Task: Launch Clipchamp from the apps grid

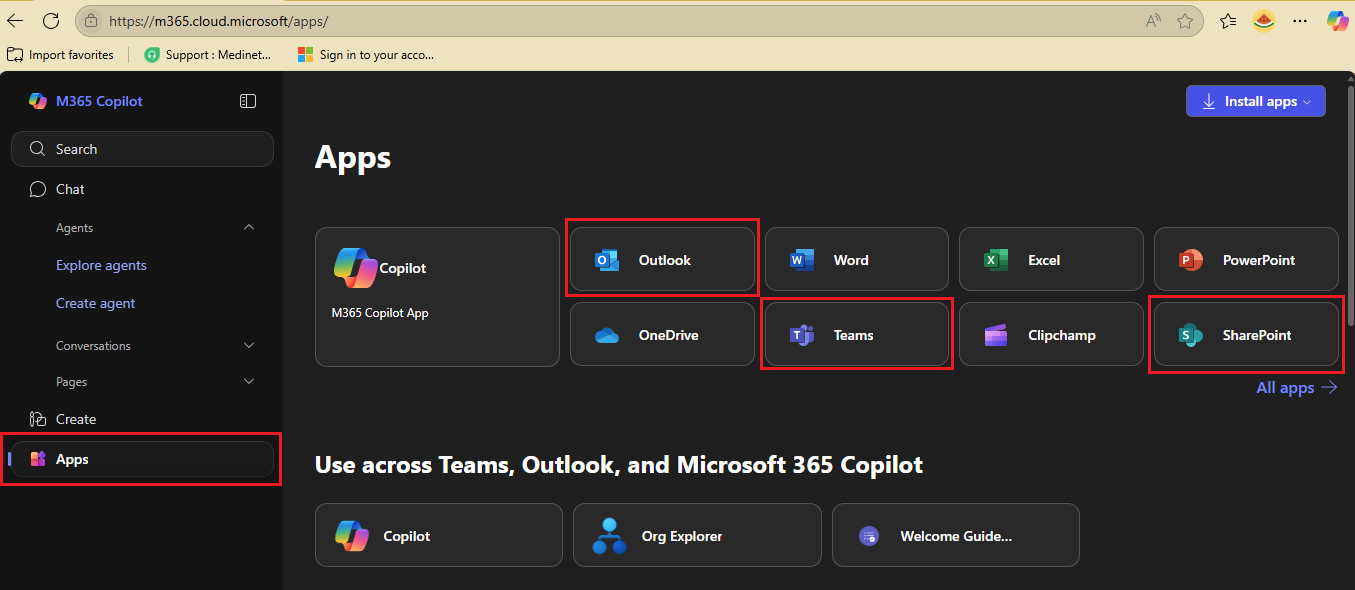Action: (1050, 335)
